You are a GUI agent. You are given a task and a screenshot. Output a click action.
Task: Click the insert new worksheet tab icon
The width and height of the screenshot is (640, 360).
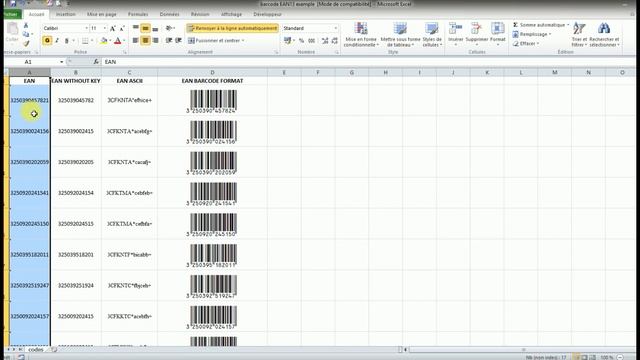(x=54, y=350)
